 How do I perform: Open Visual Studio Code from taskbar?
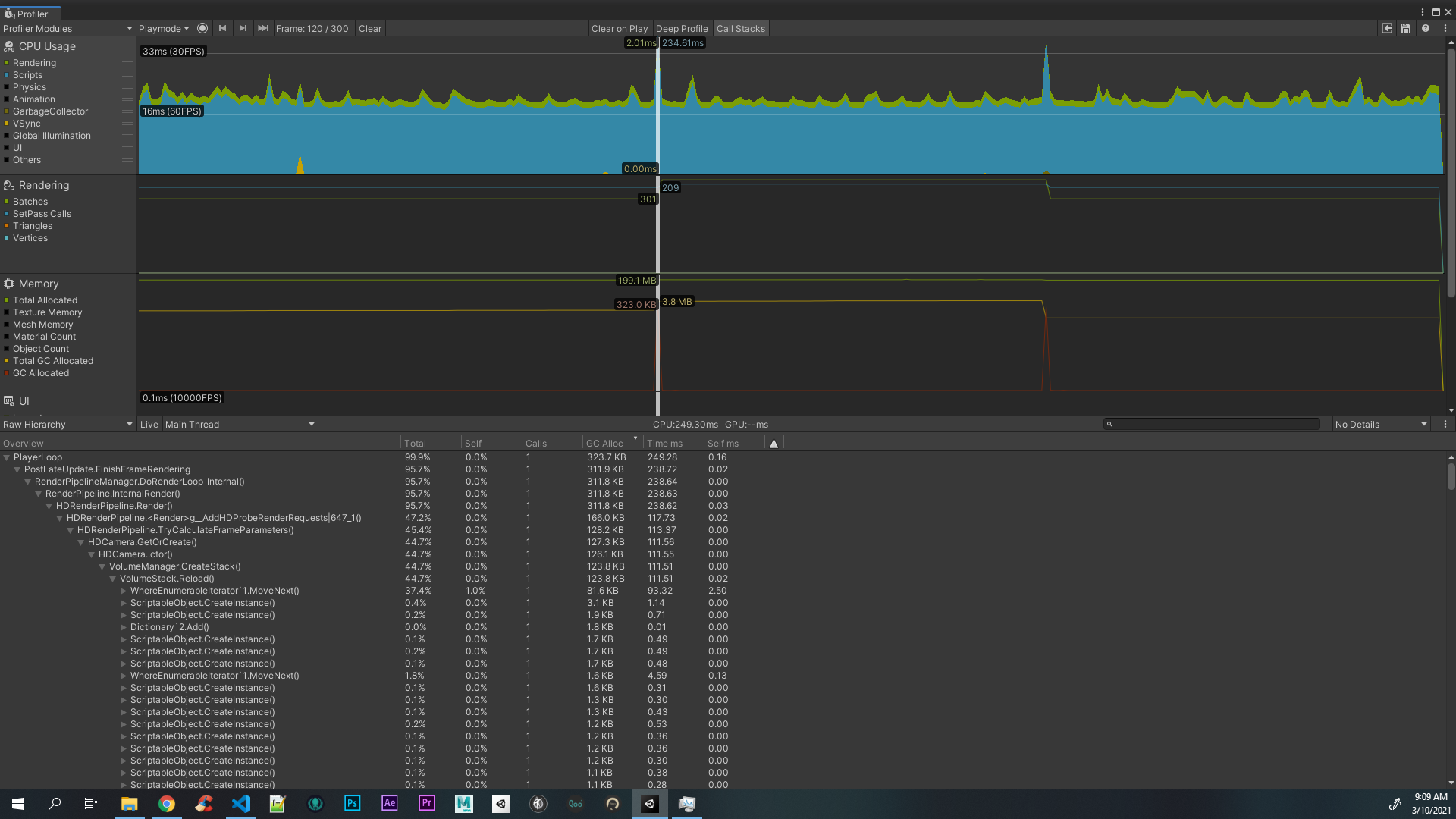click(x=241, y=804)
